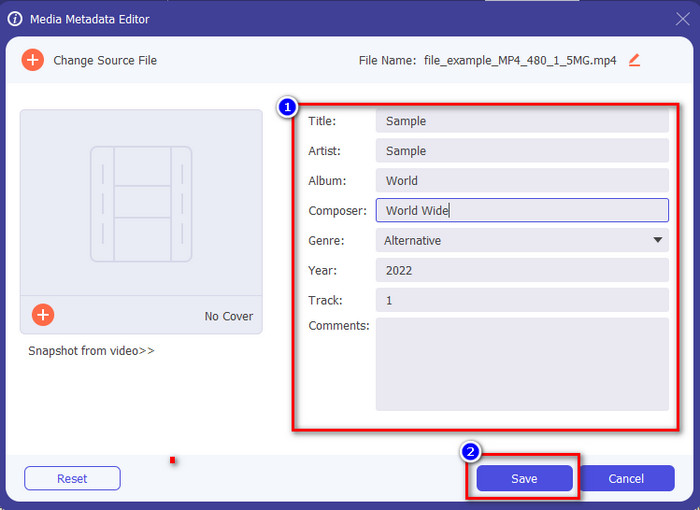Click the plus icon beside Change Source File
Viewport: 700px width, 510px height.
tap(33, 60)
